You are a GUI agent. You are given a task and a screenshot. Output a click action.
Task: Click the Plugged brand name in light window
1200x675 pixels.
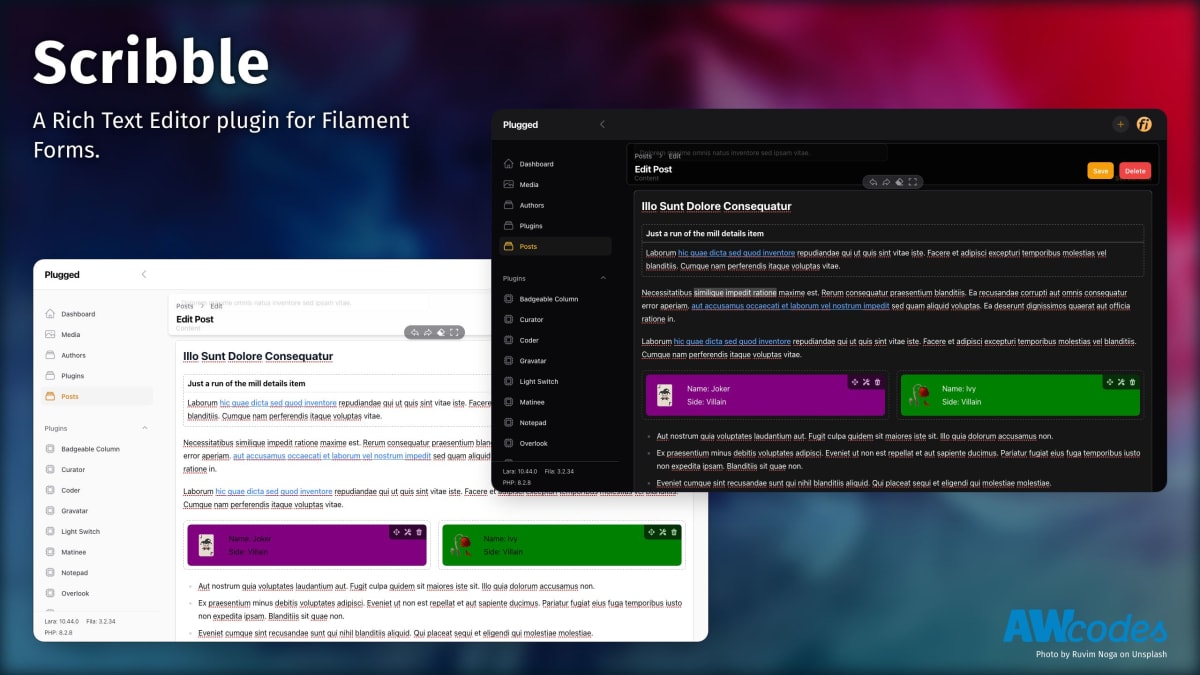pos(62,275)
